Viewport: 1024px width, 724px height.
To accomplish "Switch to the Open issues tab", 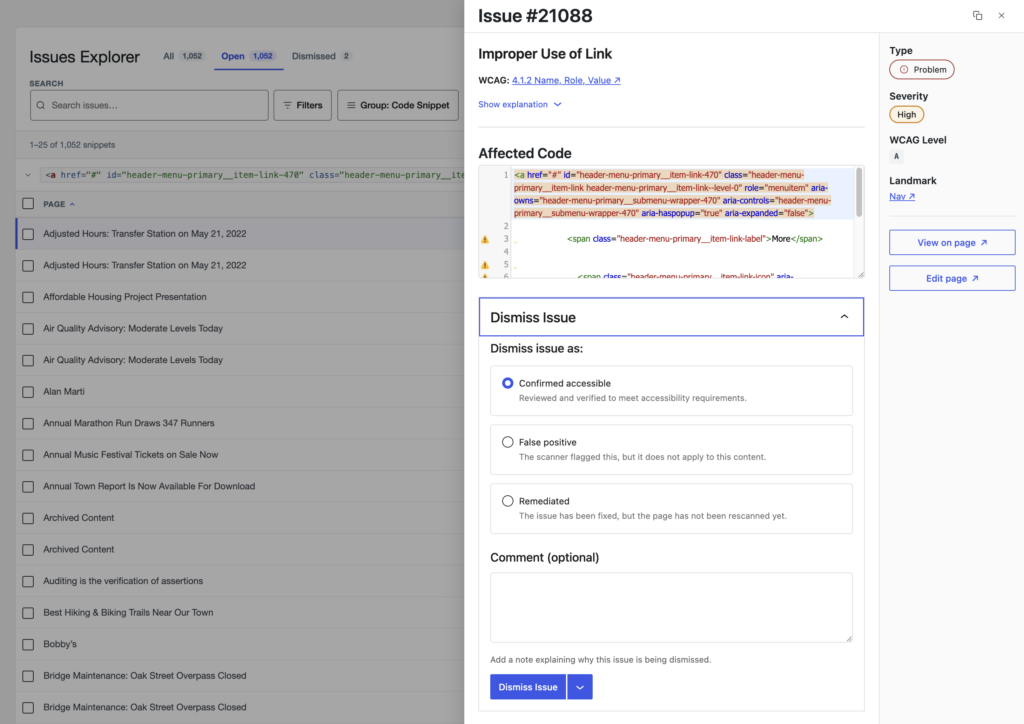I will [x=248, y=56].
